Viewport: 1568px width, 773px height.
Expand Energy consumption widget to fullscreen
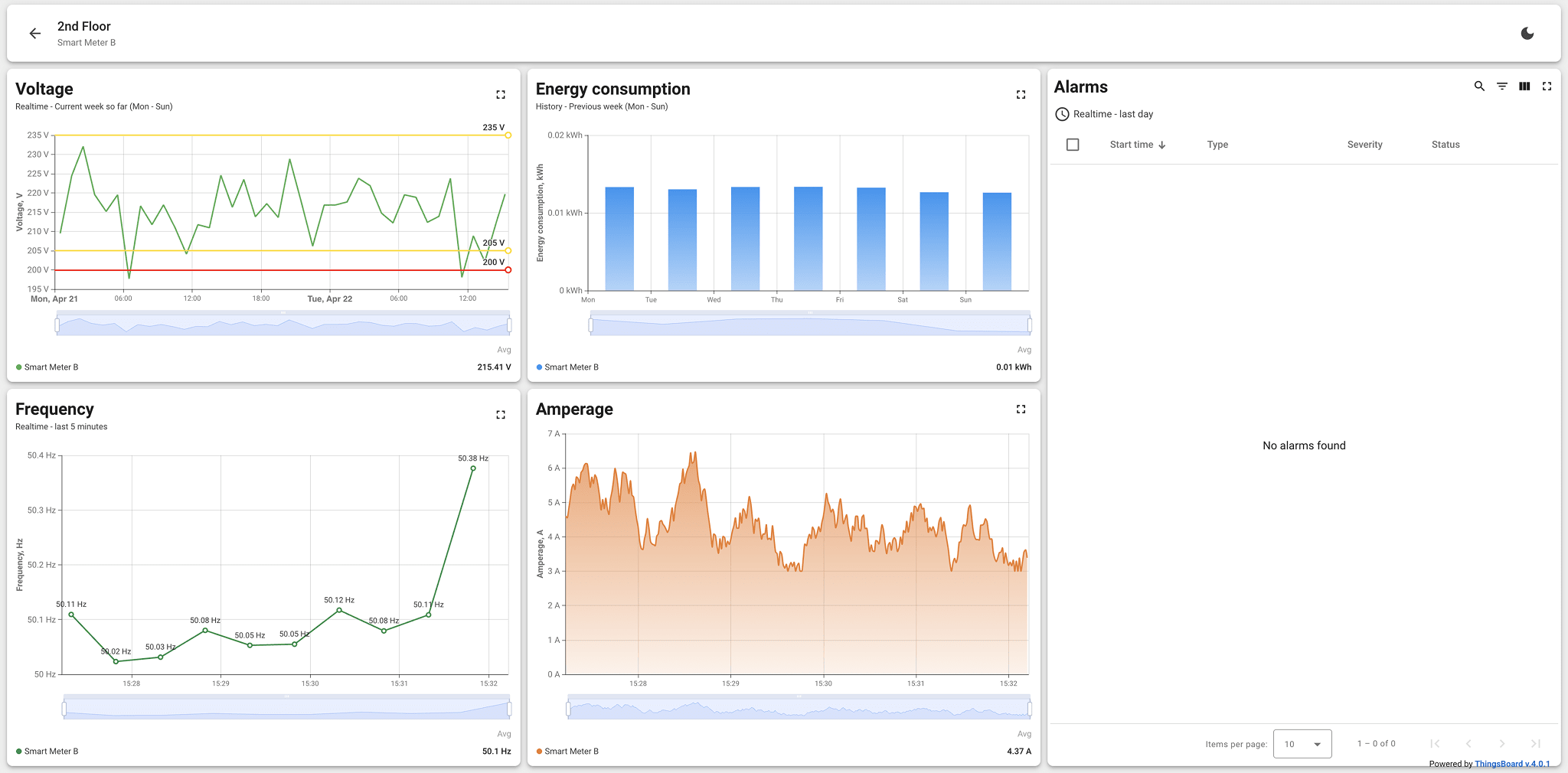point(1021,95)
